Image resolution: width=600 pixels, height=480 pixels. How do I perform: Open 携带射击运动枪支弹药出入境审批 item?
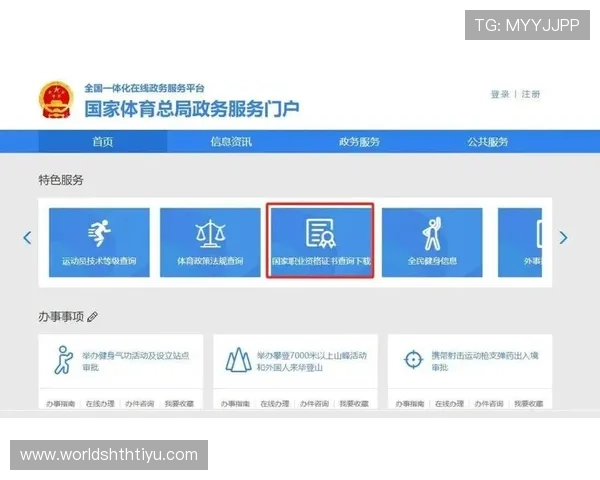tap(485, 361)
